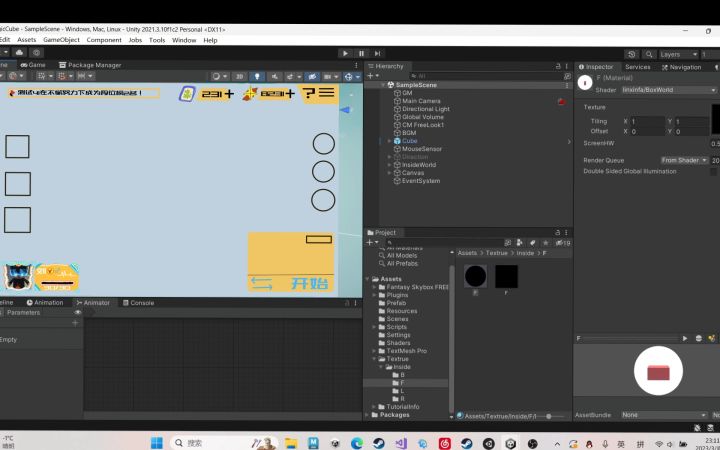
Task: Open the Render Queue From Shader dropdown
Action: coord(683,160)
